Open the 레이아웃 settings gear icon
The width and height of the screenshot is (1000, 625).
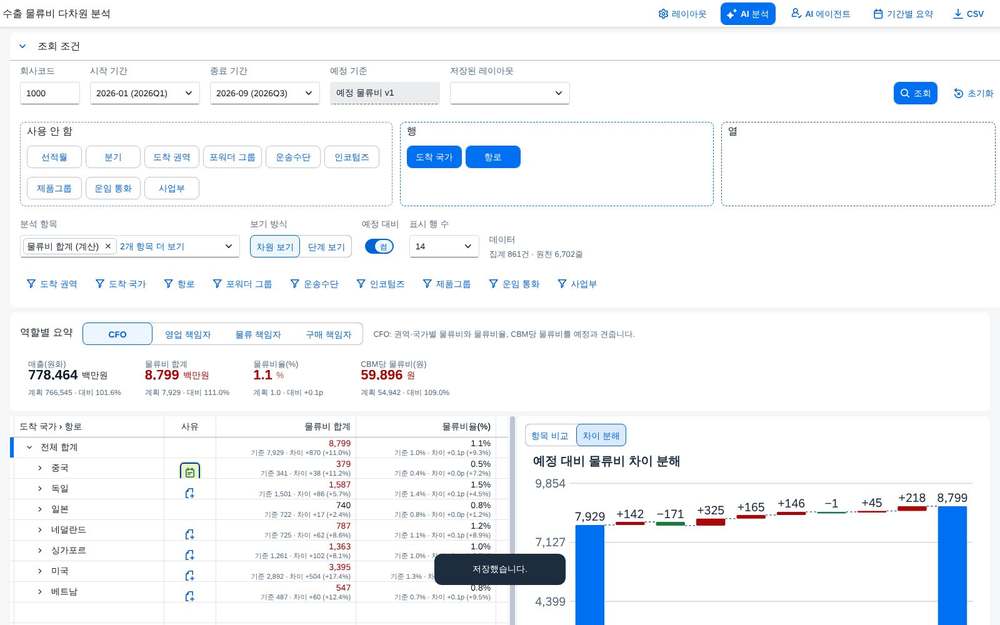[x=663, y=13]
